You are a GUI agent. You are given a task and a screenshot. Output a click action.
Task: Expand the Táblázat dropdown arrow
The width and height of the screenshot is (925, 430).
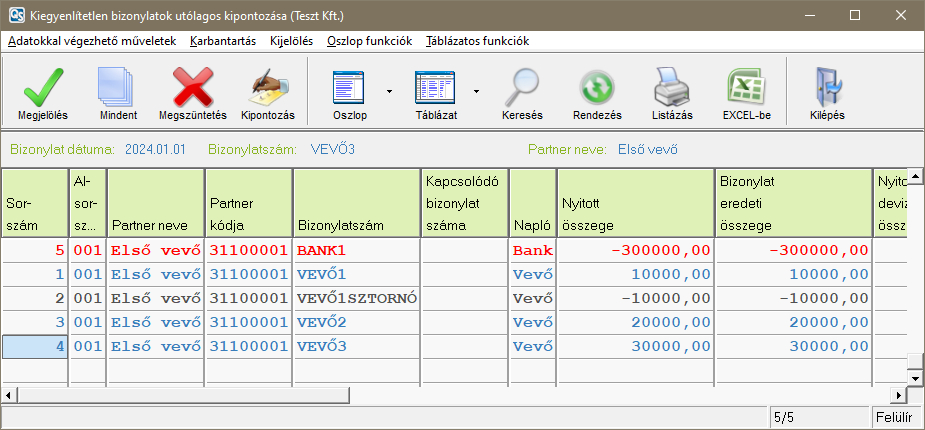pos(476,91)
